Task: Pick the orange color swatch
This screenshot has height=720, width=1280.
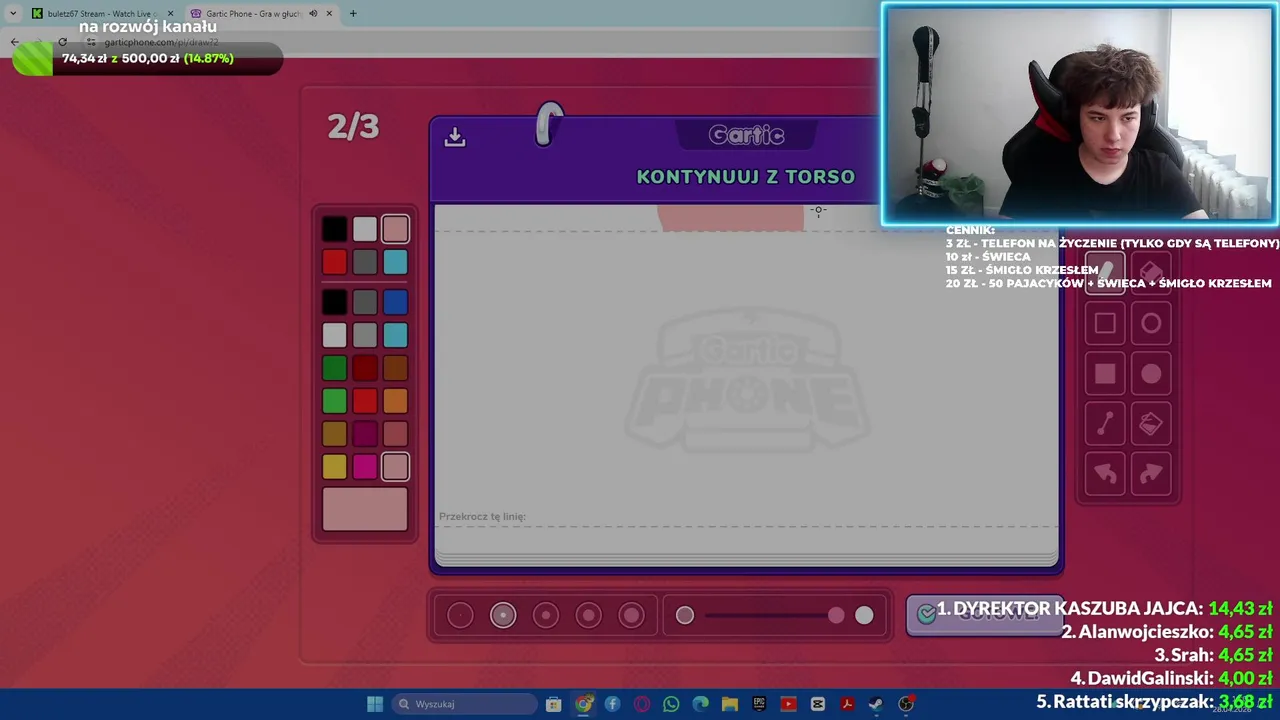Action: [395, 402]
